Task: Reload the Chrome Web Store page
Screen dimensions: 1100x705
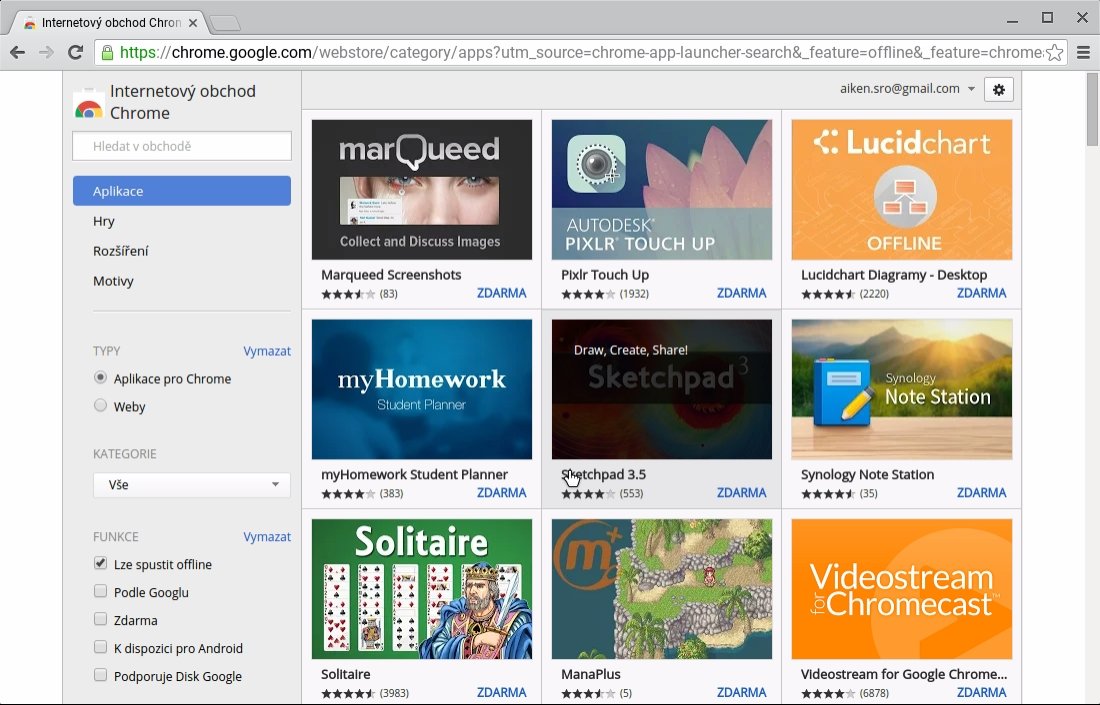Action: tap(75, 52)
